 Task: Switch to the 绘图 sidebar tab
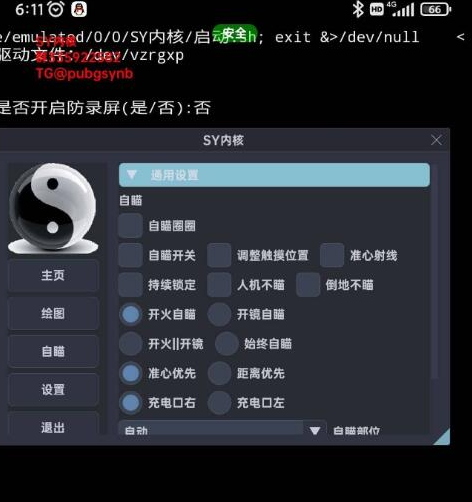coord(53,314)
